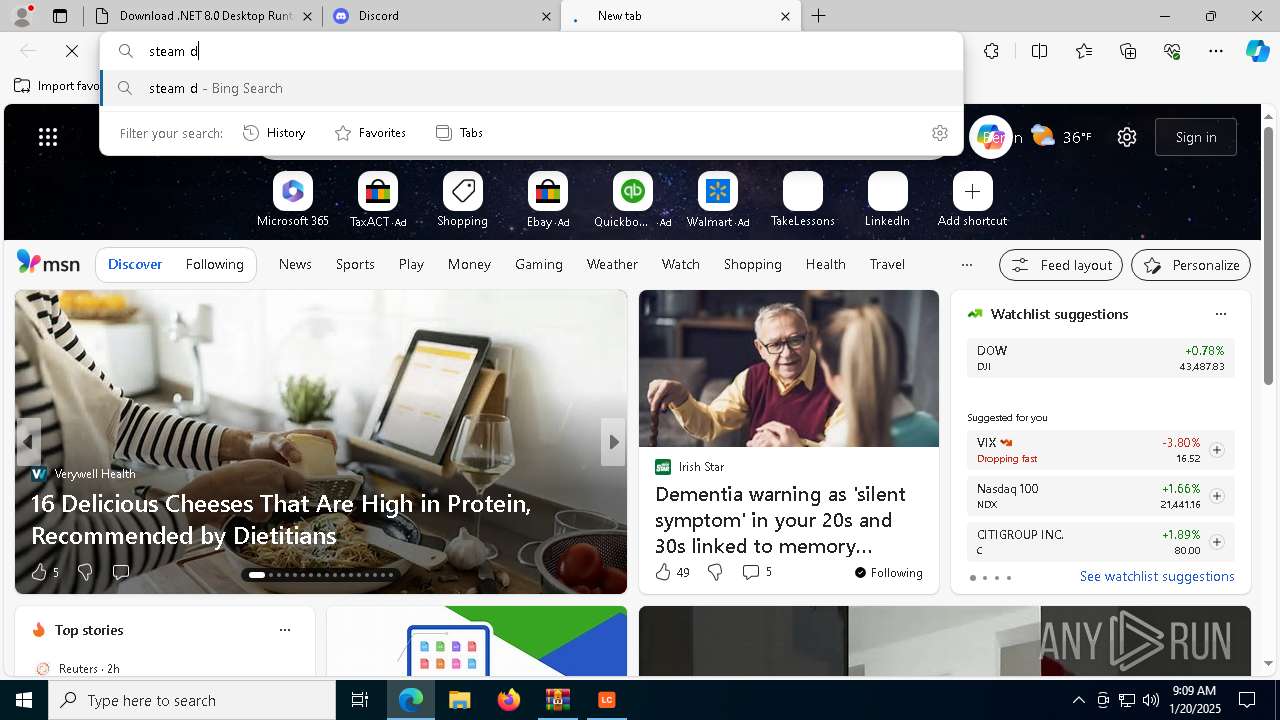Open See watchlist suggestions link

coord(1157,577)
